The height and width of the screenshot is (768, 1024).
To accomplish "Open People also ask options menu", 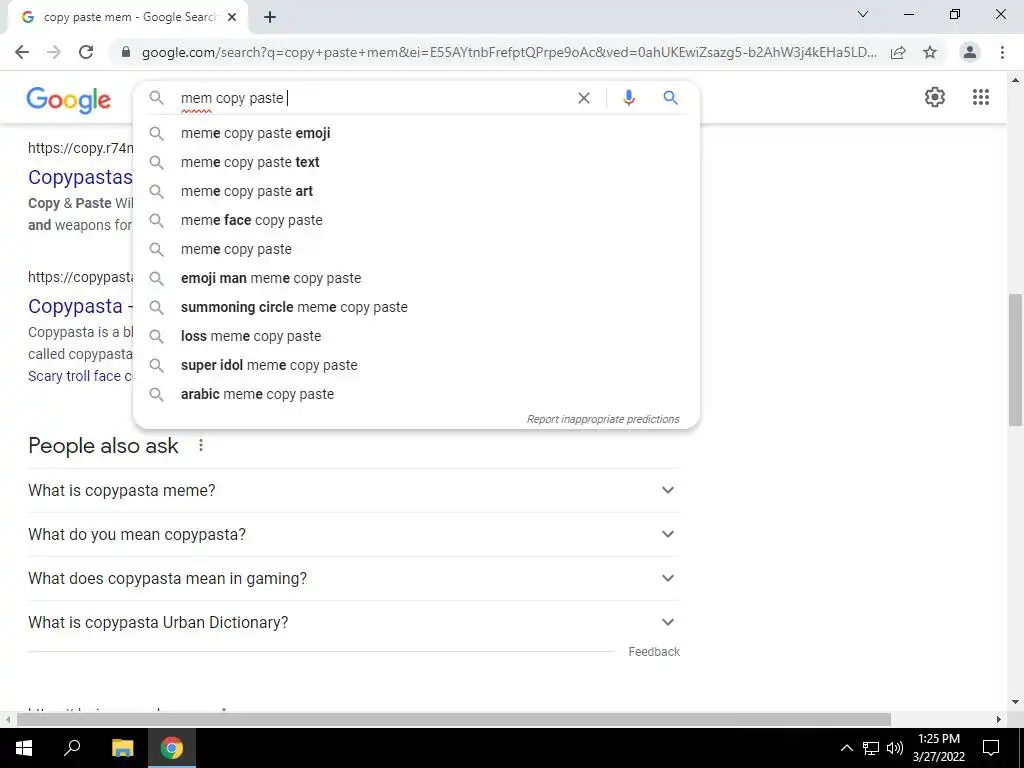I will [x=201, y=445].
